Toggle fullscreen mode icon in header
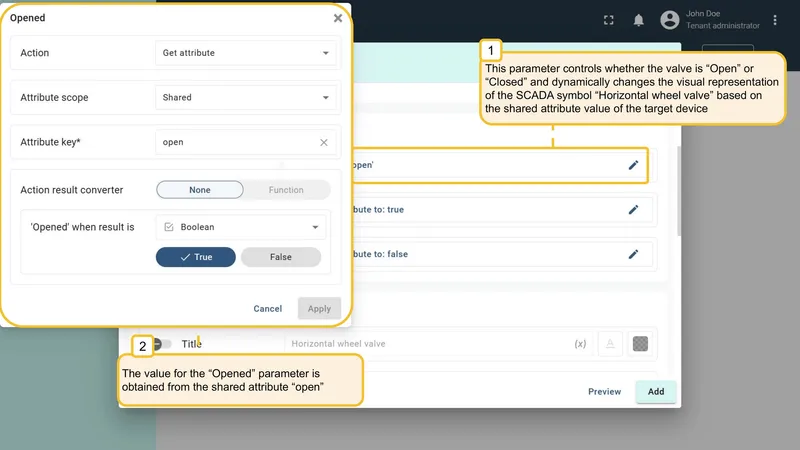Viewport: 800px width, 450px height. pyautogui.click(x=608, y=20)
